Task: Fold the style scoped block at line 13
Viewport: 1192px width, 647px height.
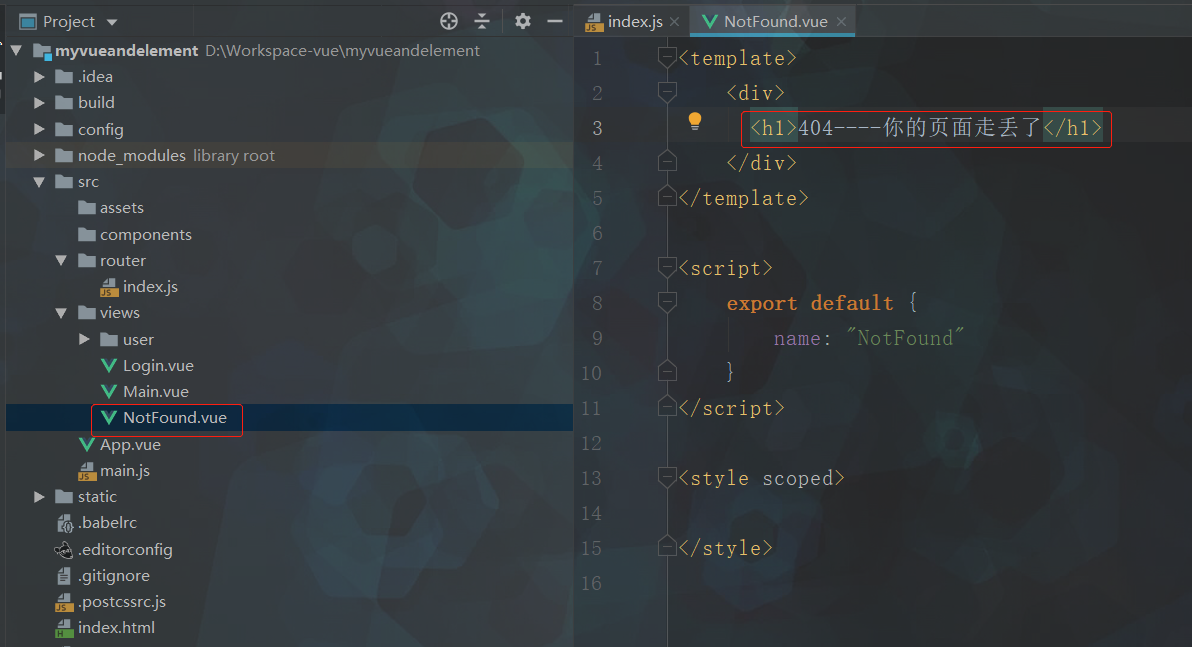Action: (667, 477)
